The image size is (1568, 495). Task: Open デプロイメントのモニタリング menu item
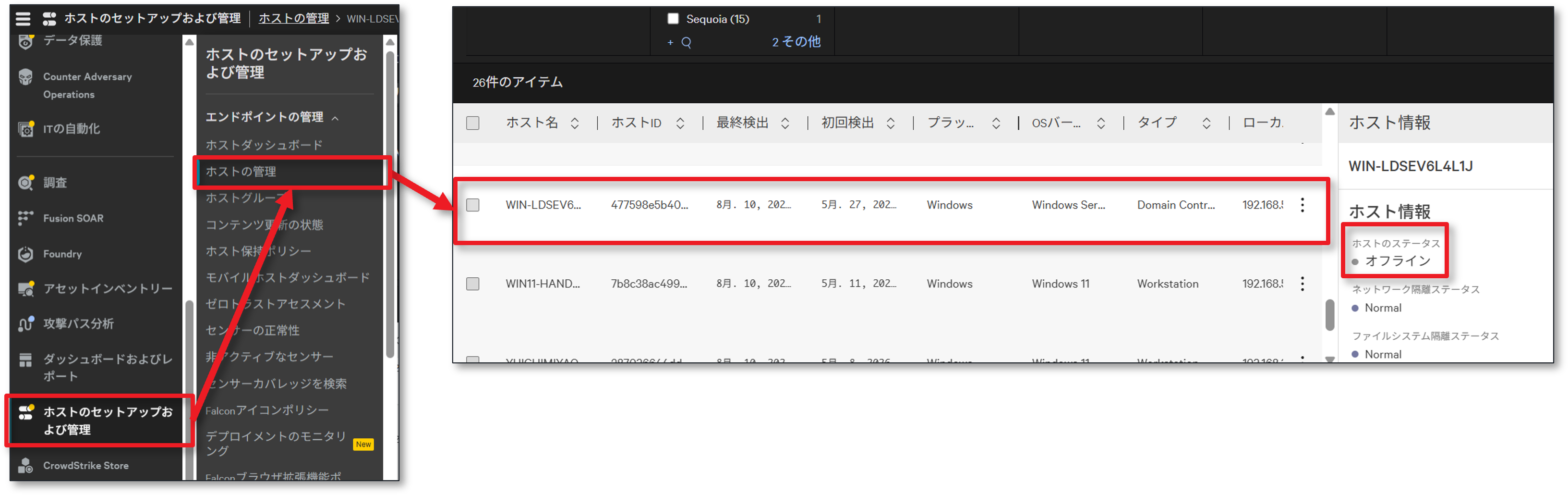pos(276,444)
